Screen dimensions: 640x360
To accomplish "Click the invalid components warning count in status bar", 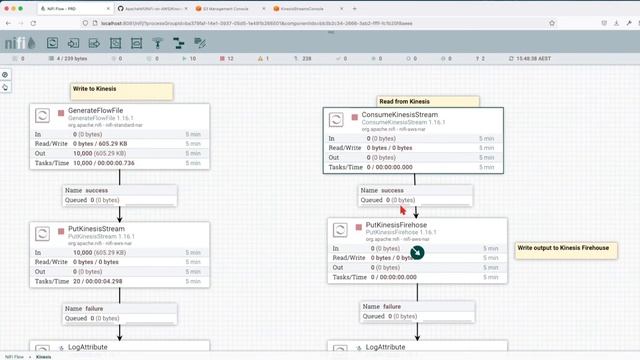I will tap(263, 59).
